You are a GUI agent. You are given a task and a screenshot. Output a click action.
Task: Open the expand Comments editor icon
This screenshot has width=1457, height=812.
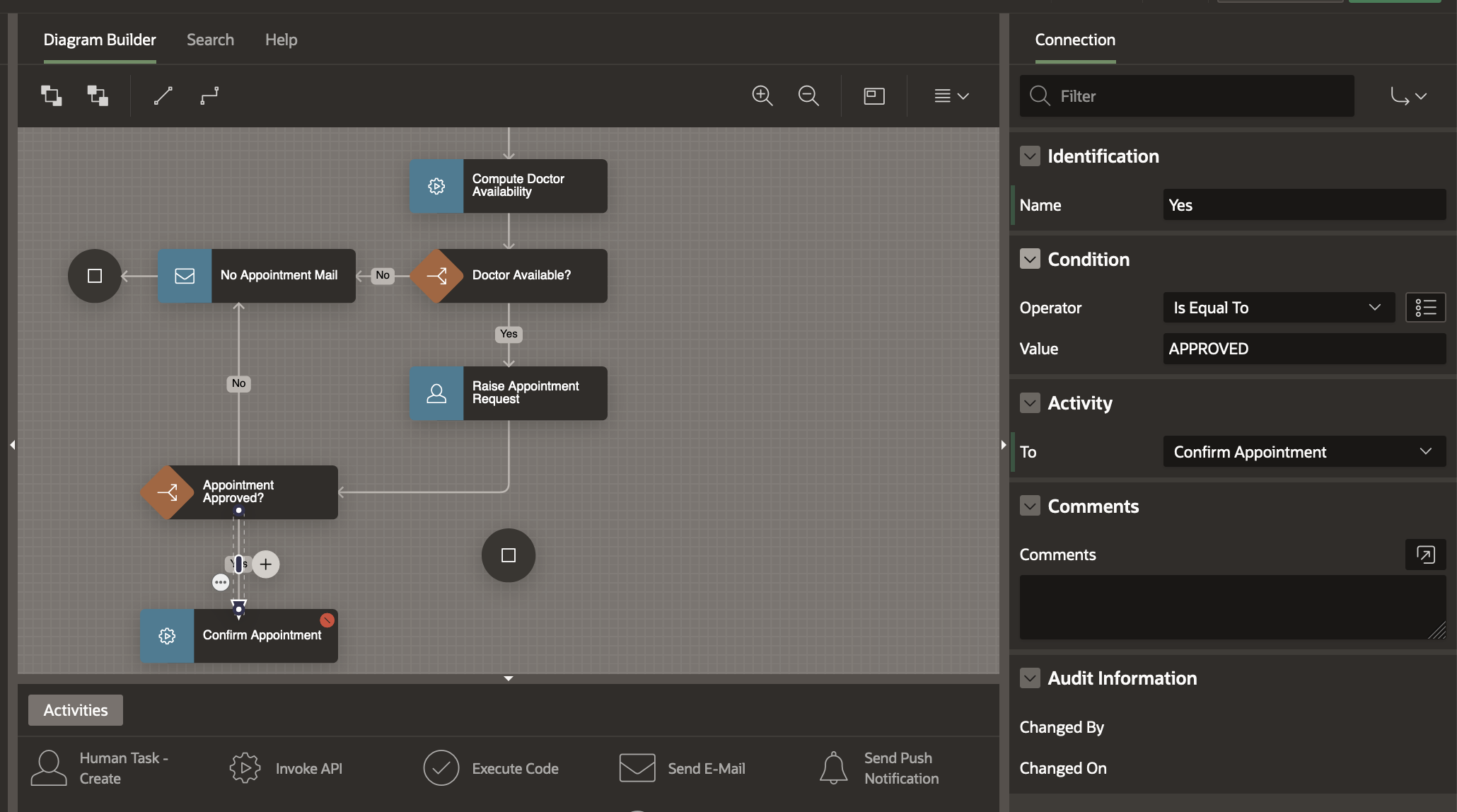pos(1425,555)
